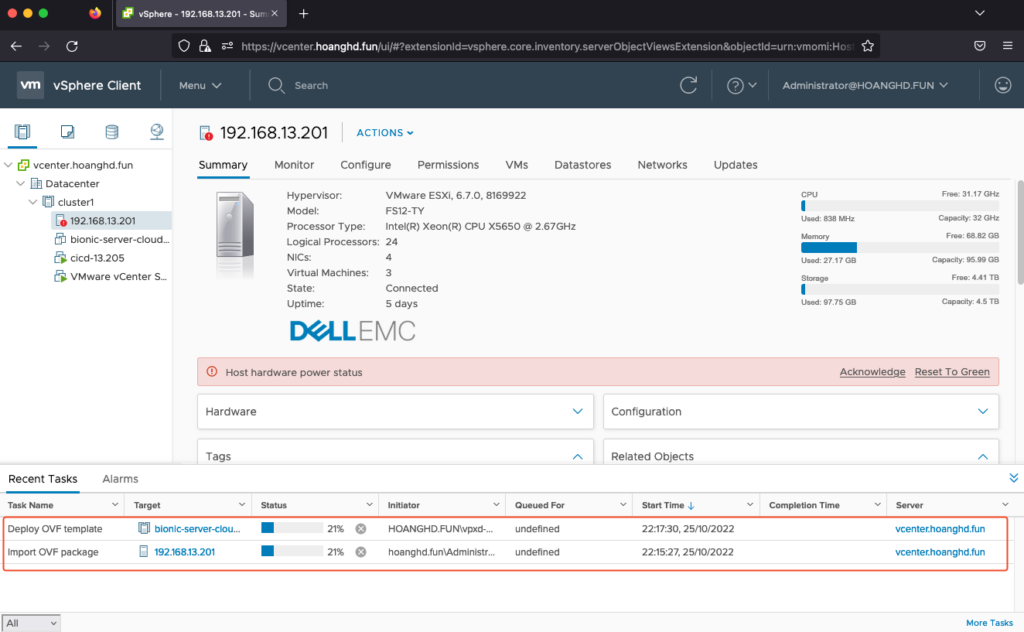The height and width of the screenshot is (632, 1024).
Task: Open 192.168.13.201 task target link
Action: tap(184, 552)
